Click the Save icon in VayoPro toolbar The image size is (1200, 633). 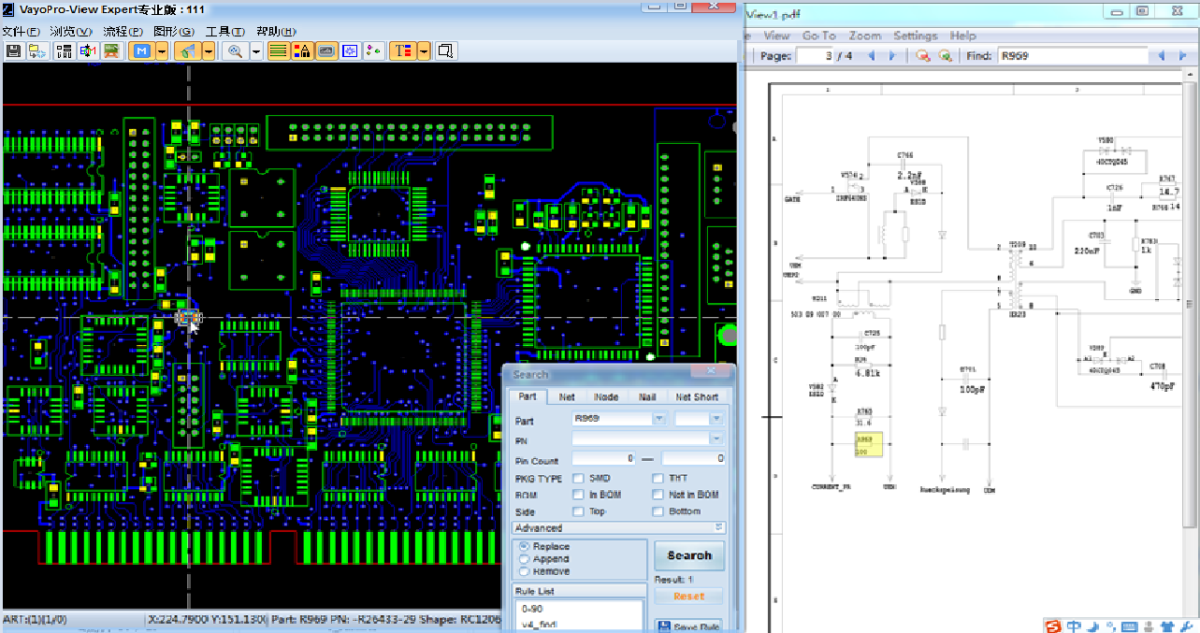click(x=14, y=51)
